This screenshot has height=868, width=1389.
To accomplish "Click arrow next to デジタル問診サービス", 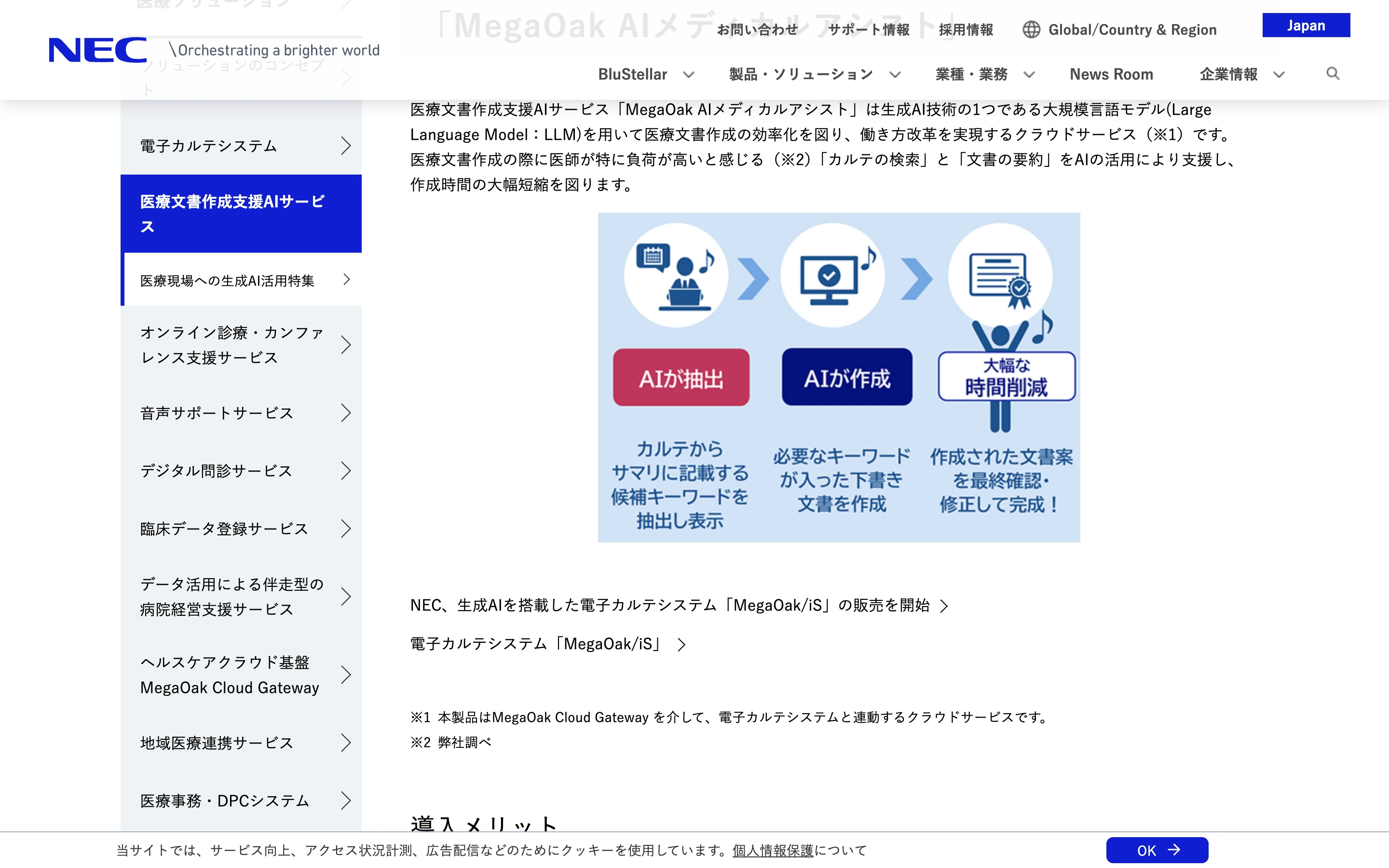I will pos(345,471).
